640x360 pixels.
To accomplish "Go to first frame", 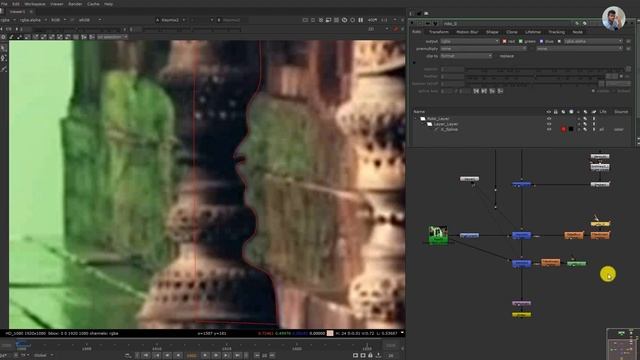I will 146,356.
